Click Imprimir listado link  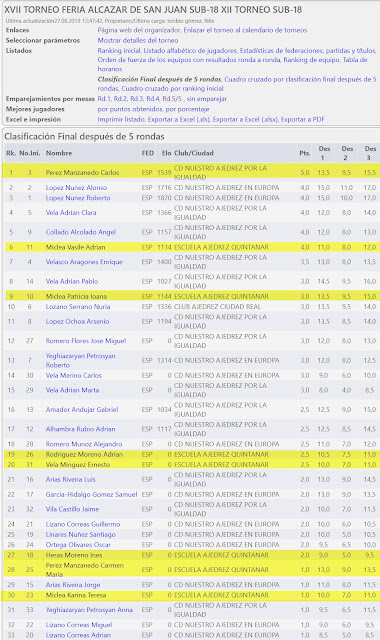121,120
